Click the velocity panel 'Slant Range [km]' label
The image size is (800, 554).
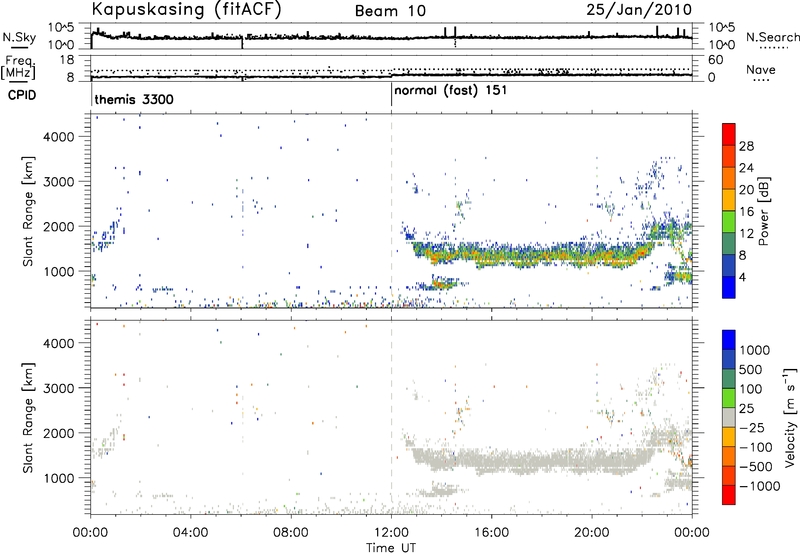(28, 417)
